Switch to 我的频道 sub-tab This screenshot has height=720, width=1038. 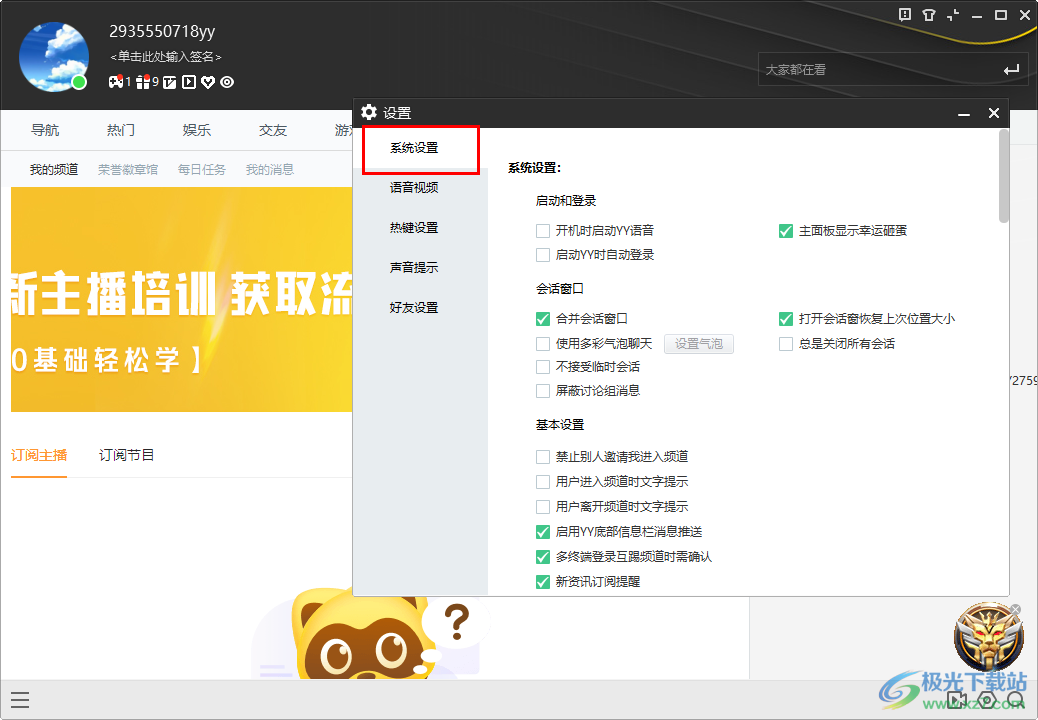pyautogui.click(x=54, y=169)
